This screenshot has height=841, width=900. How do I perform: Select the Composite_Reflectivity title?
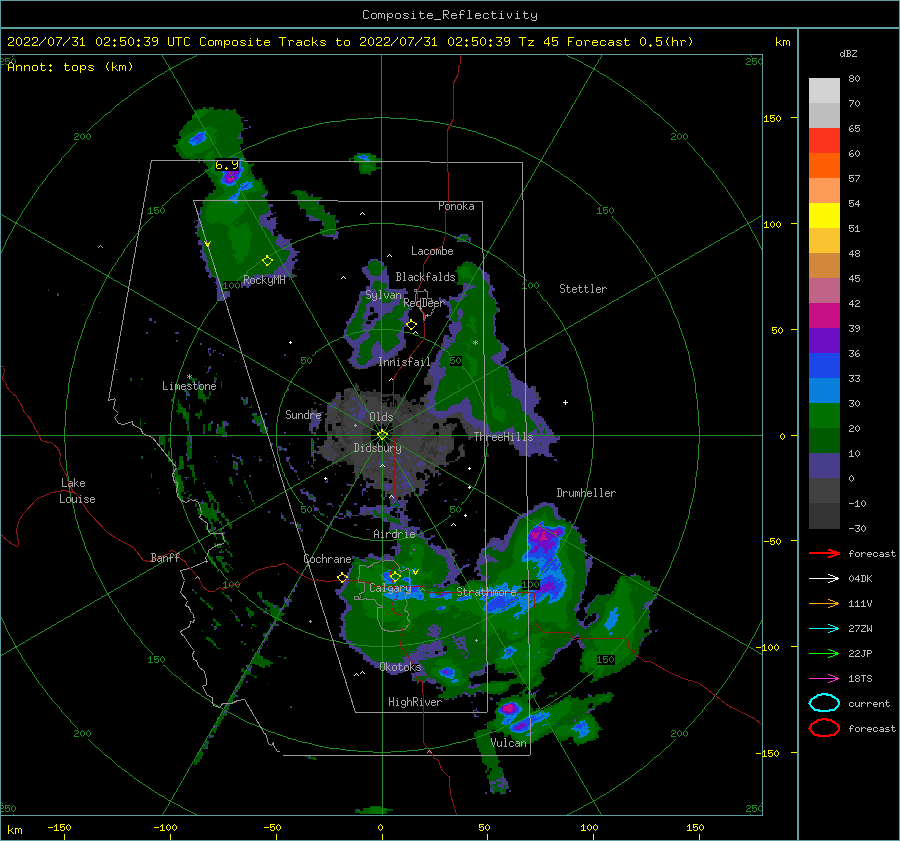tap(450, 15)
